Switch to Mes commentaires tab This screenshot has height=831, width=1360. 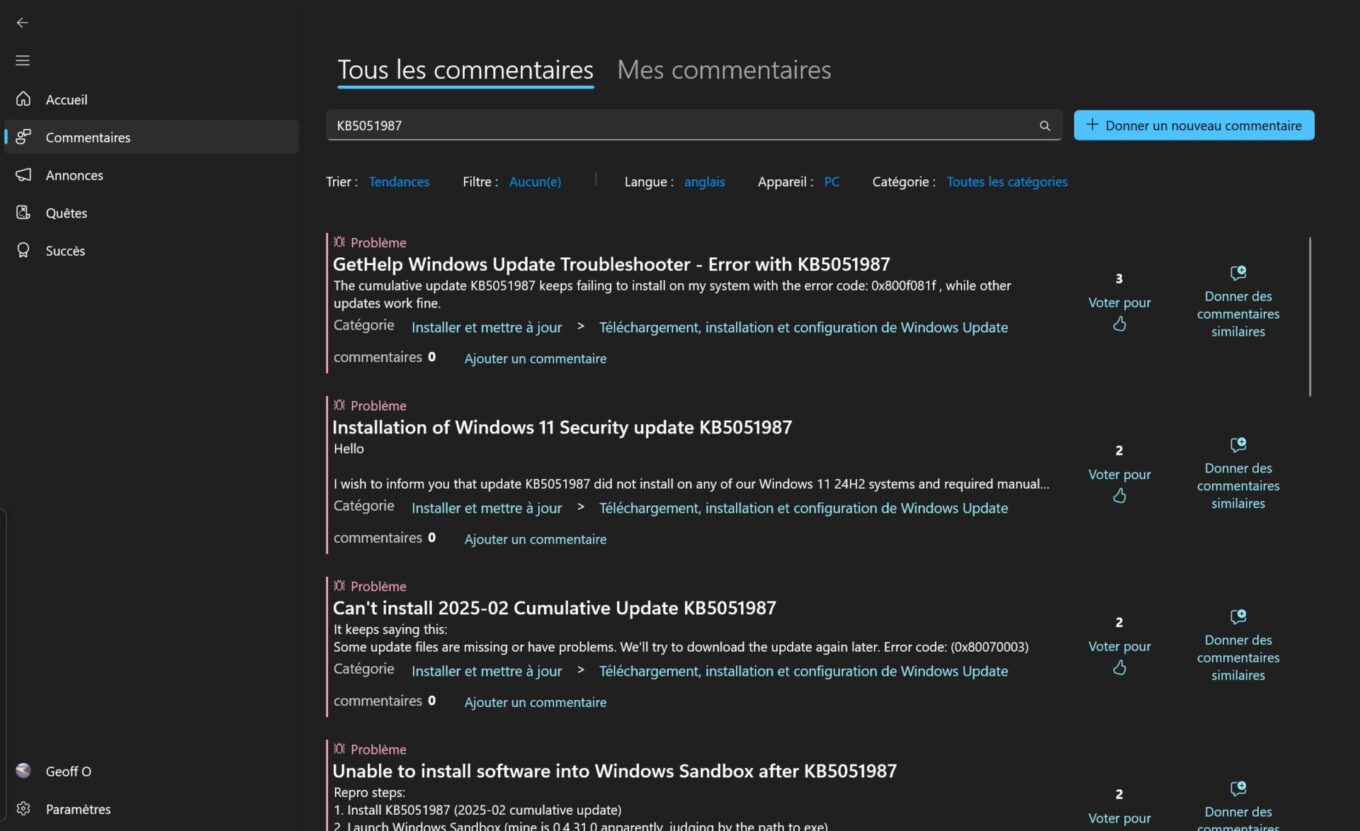tap(724, 70)
